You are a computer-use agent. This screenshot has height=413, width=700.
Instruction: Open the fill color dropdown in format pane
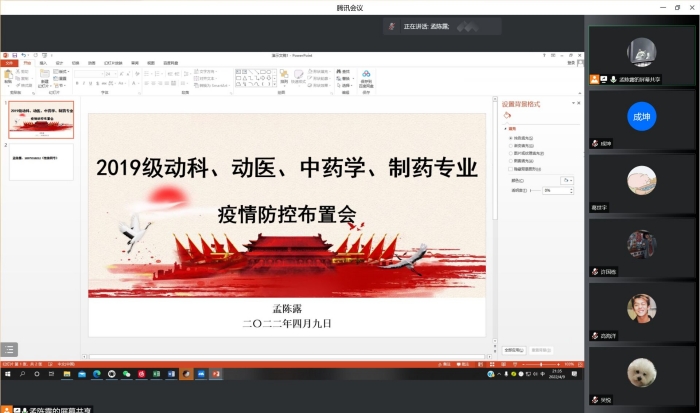point(568,180)
